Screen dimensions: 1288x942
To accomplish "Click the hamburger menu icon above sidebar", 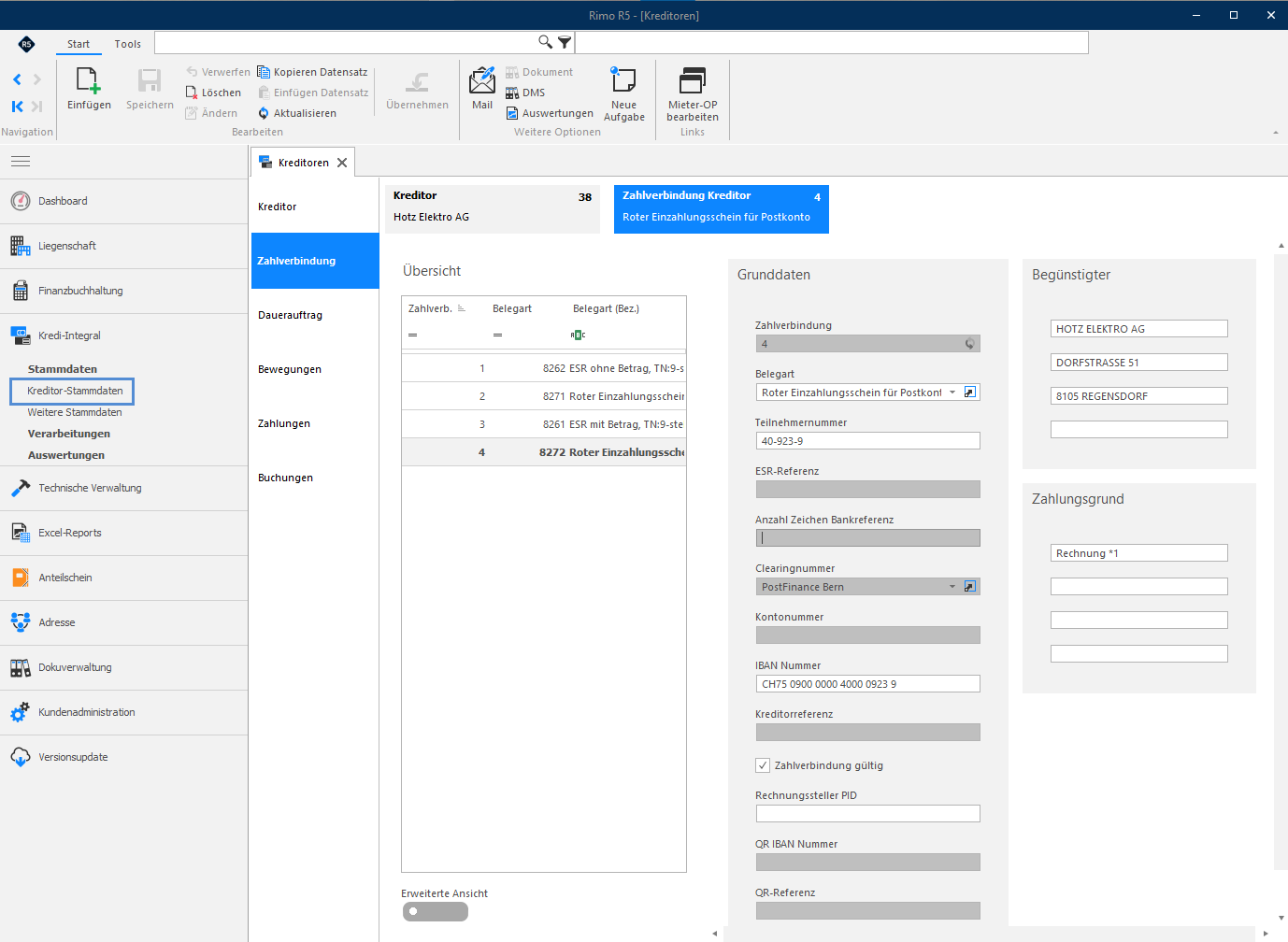I will (21, 162).
